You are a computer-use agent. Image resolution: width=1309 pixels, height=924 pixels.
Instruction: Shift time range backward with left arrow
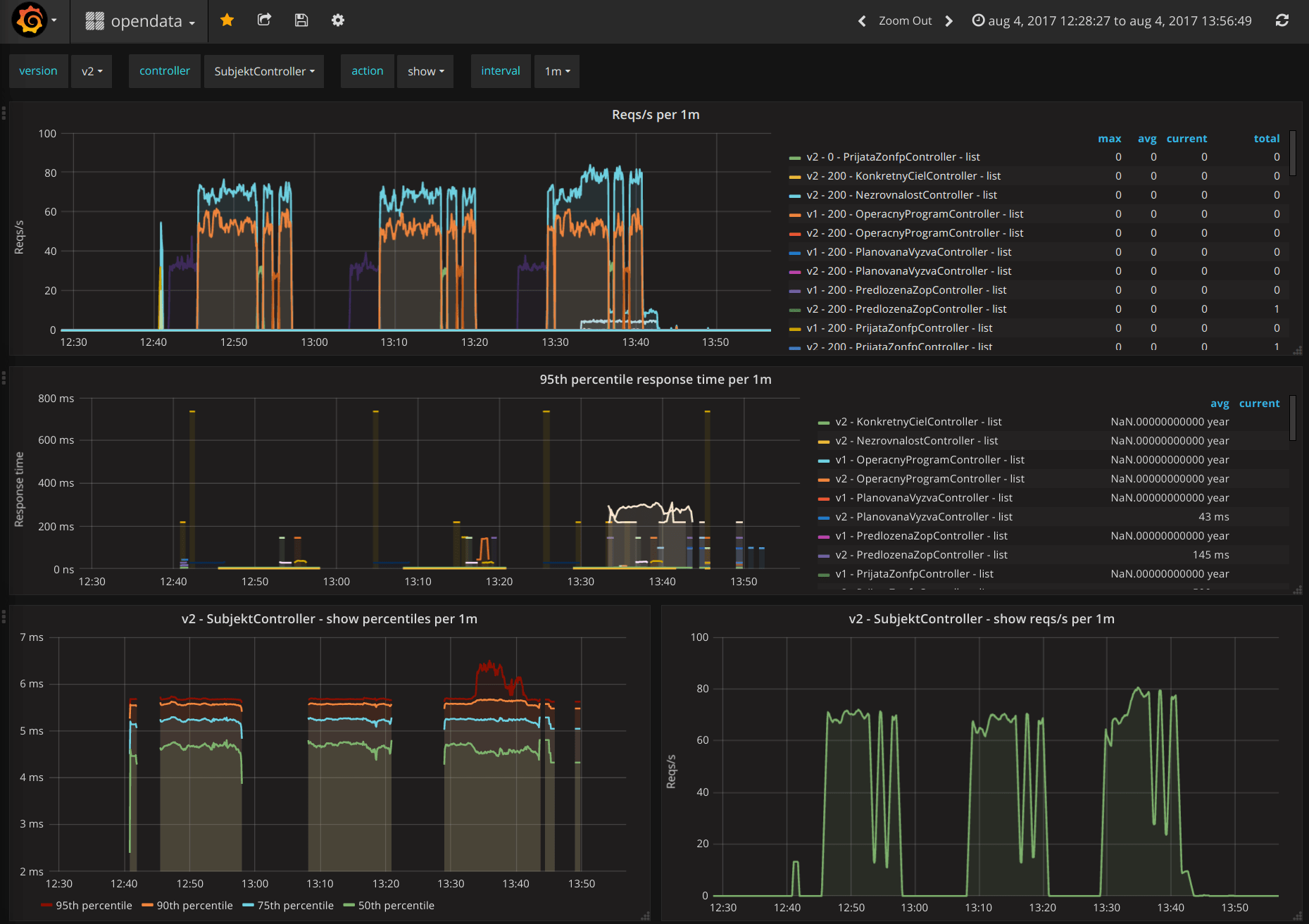click(861, 21)
